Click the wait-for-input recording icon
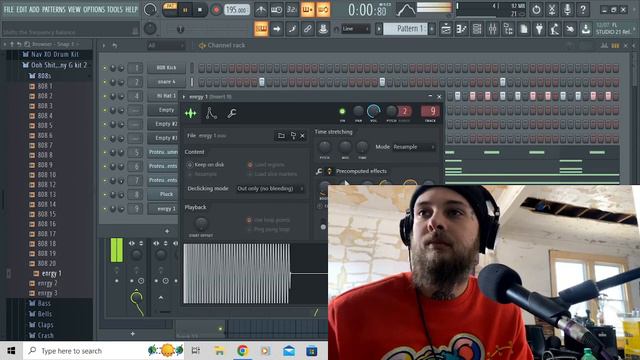This screenshot has height=360, width=640. 276,9
